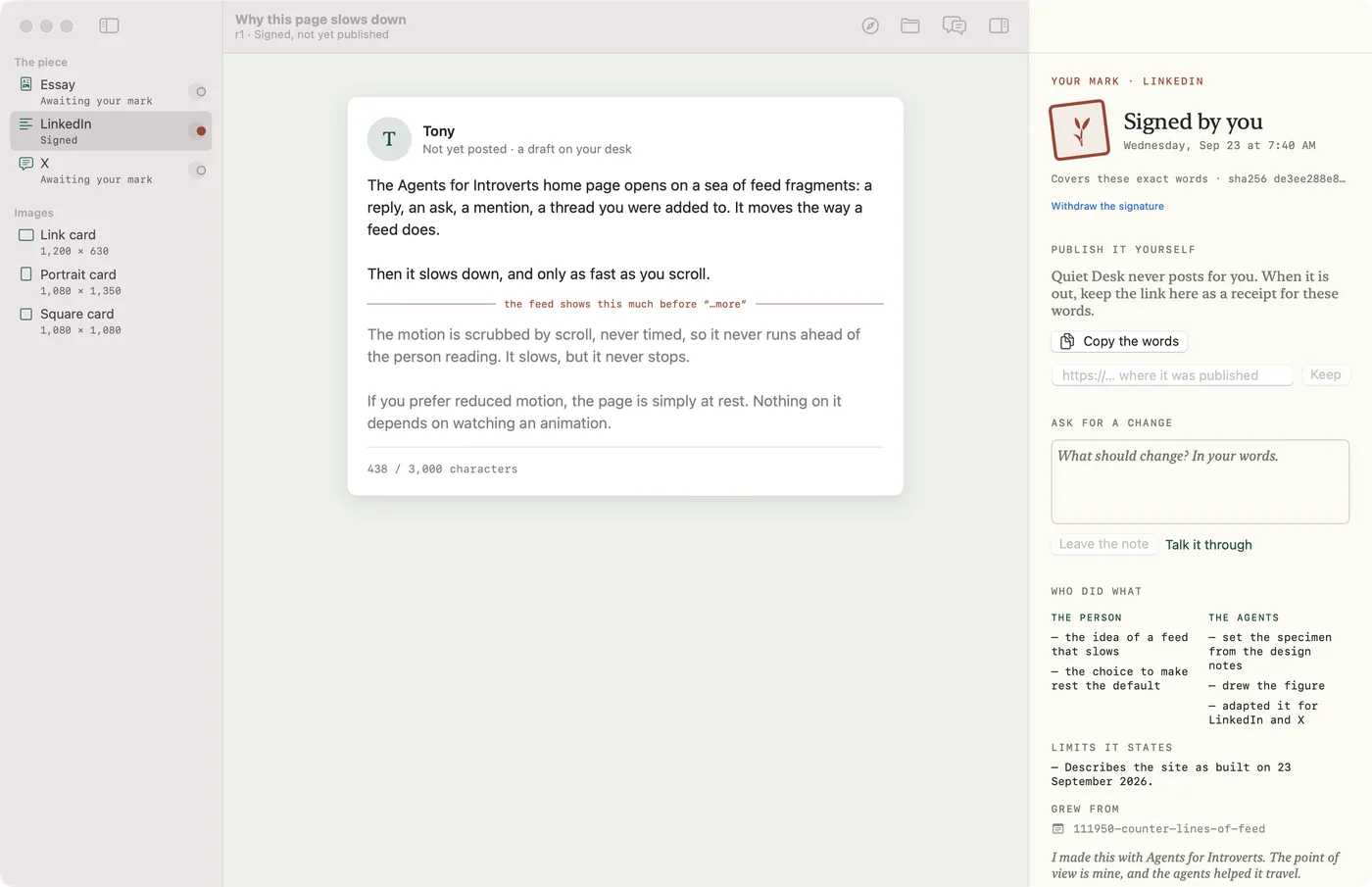Click the copy icon beside Copy the words
Screen dimensions: 1372x887
(1067, 341)
